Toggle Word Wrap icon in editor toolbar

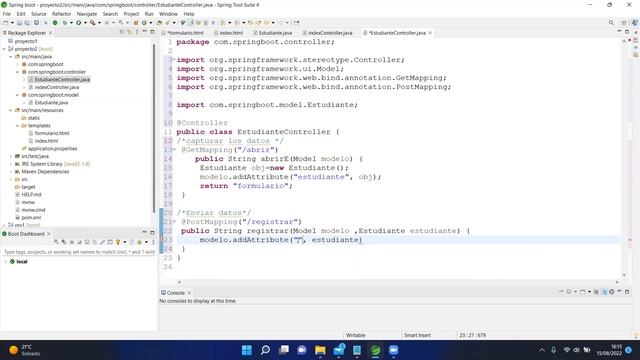pos(198,23)
